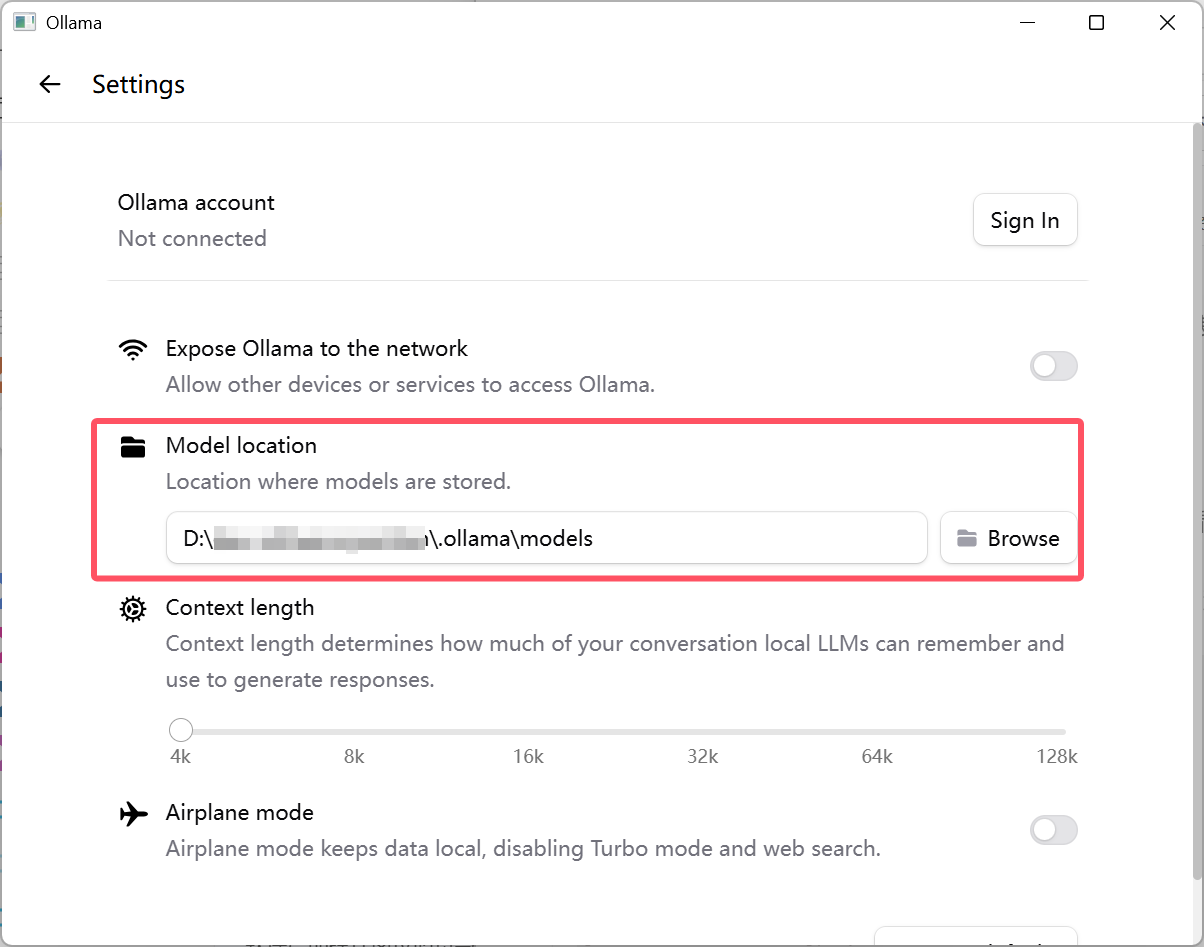Image resolution: width=1204 pixels, height=947 pixels.
Task: Click the 'Ollama account' label
Action: 196,203
